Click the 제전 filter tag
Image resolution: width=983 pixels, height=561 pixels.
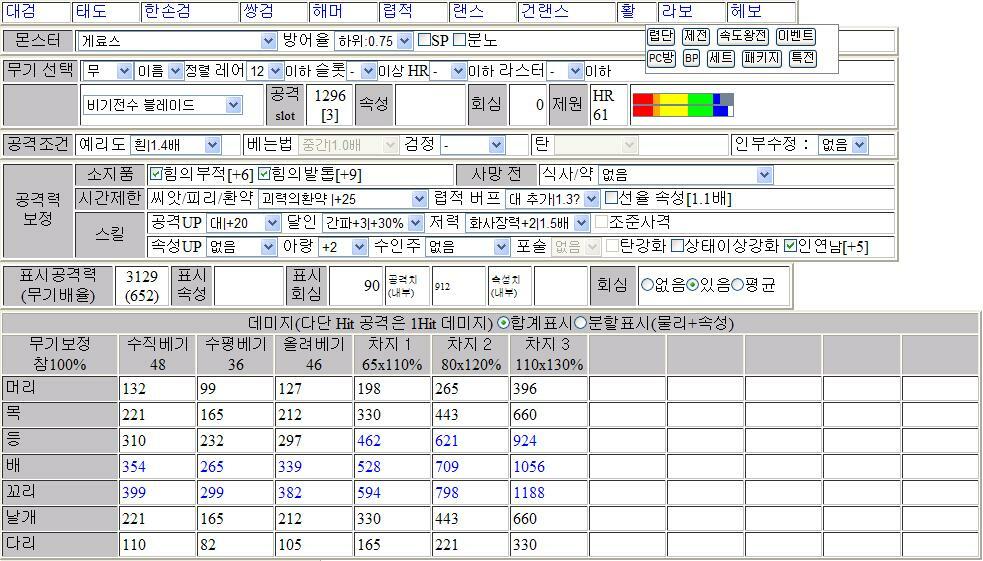click(x=695, y=36)
